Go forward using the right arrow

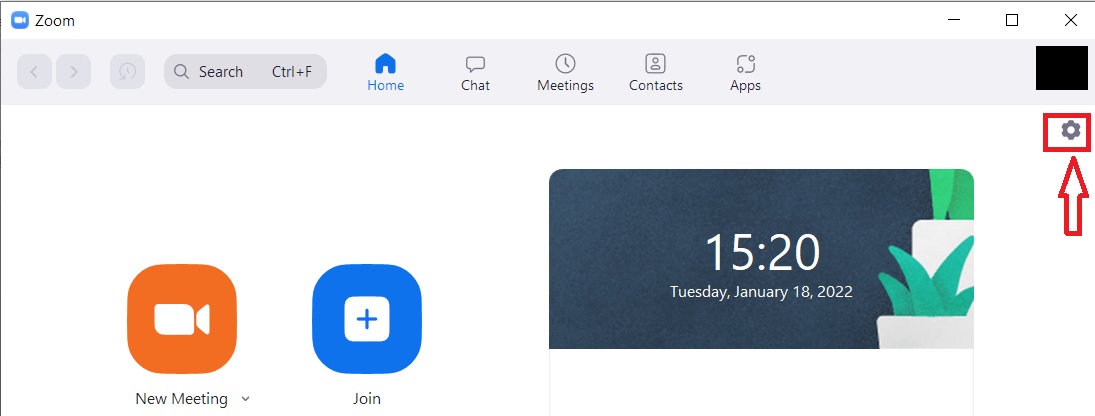[74, 72]
